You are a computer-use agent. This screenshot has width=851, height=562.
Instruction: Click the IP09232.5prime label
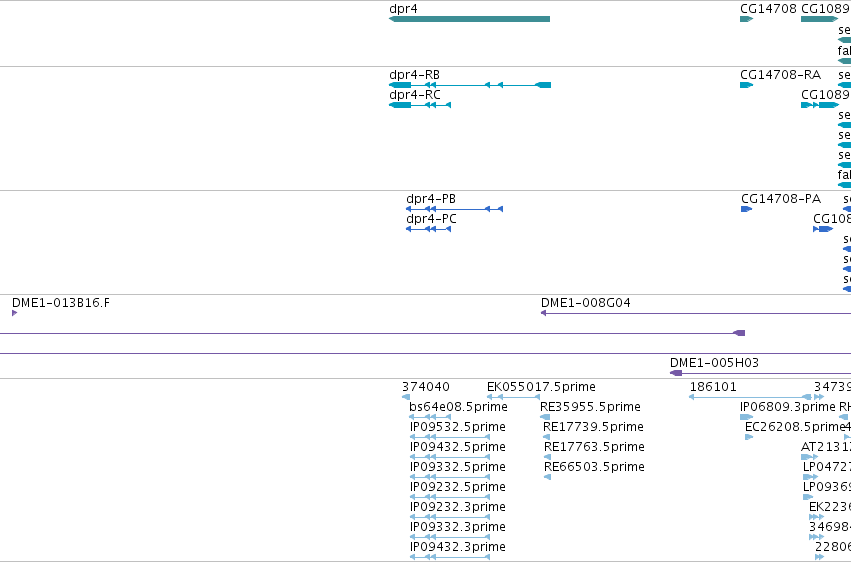pos(458,487)
